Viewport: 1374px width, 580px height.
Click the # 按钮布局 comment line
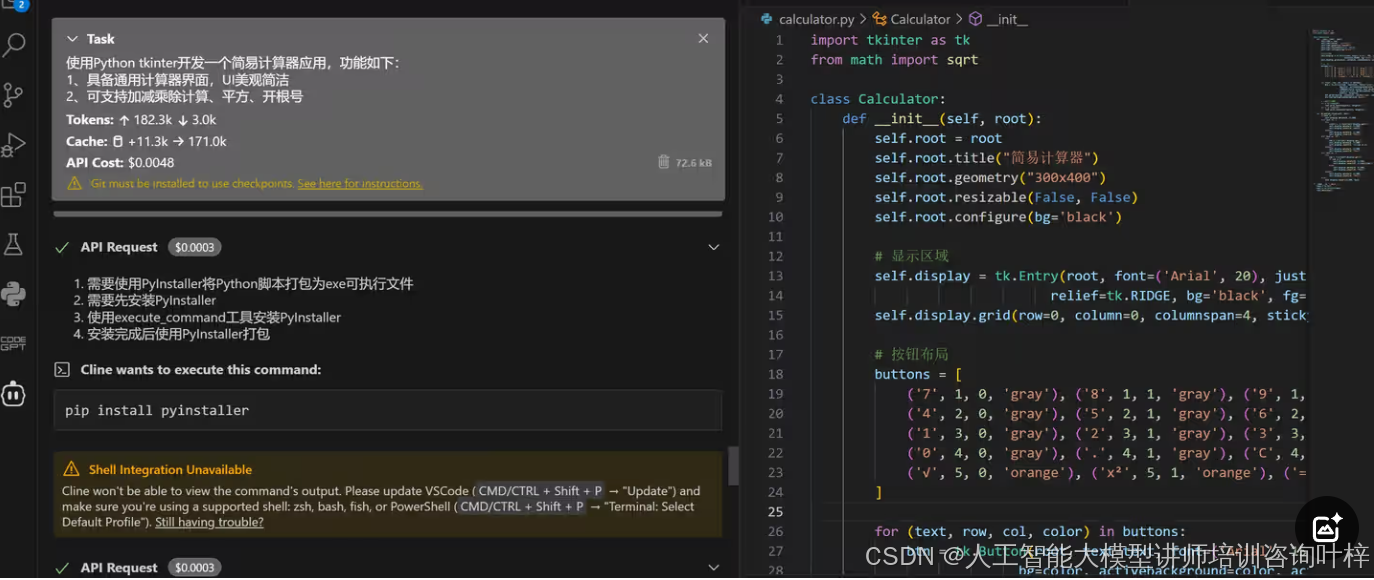pyautogui.click(x=912, y=354)
